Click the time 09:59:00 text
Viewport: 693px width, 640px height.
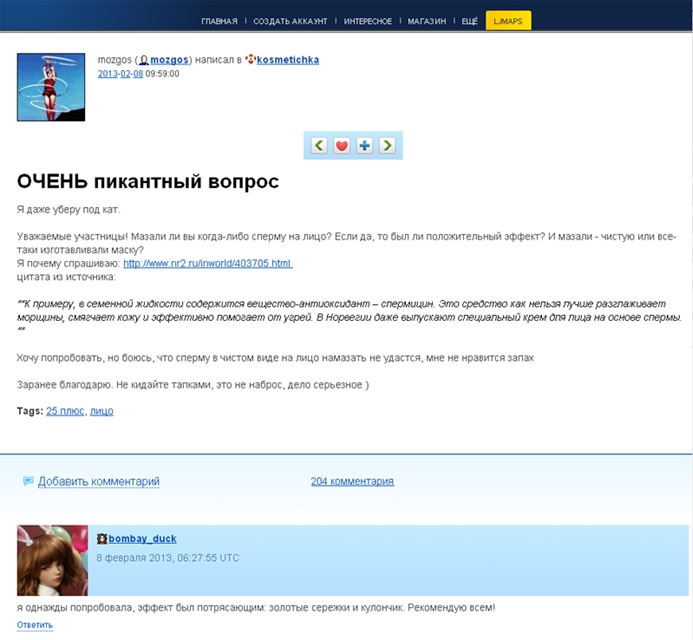(x=162, y=74)
